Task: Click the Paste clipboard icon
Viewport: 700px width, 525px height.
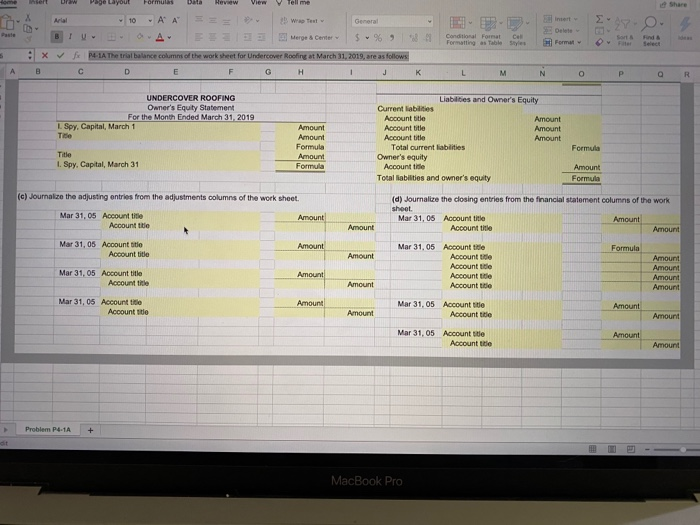Action: (8, 23)
